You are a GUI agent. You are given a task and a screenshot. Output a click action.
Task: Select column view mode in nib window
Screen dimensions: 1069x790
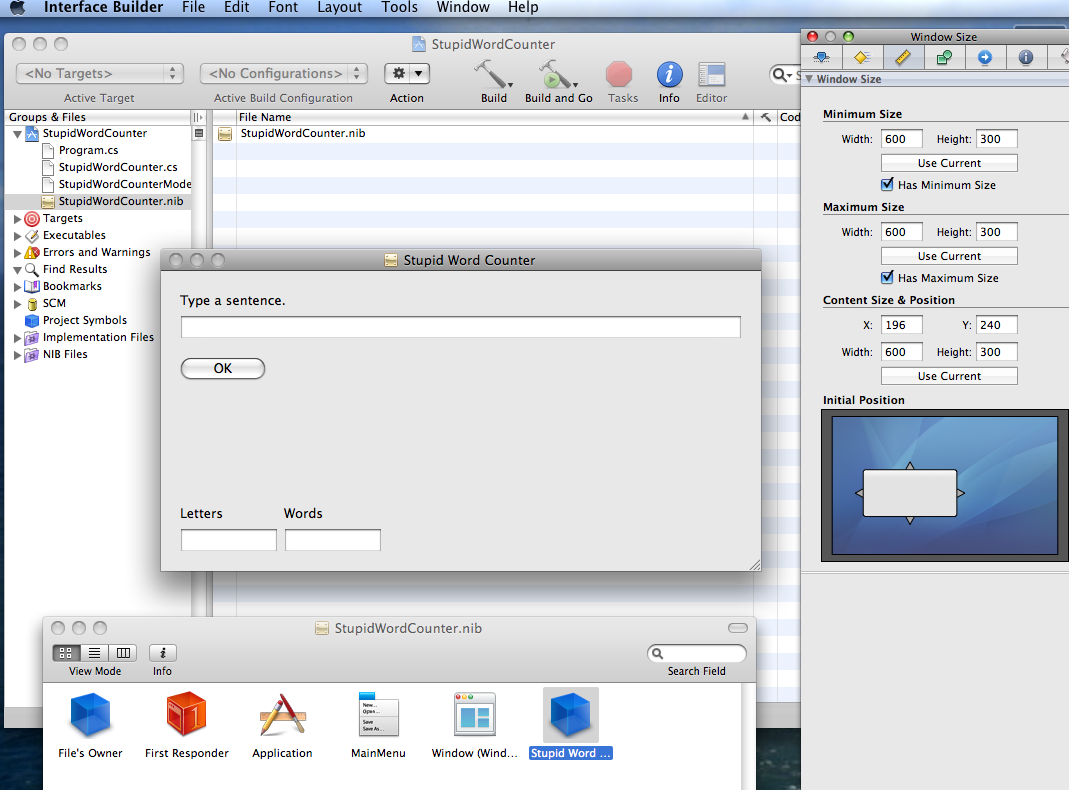point(123,653)
